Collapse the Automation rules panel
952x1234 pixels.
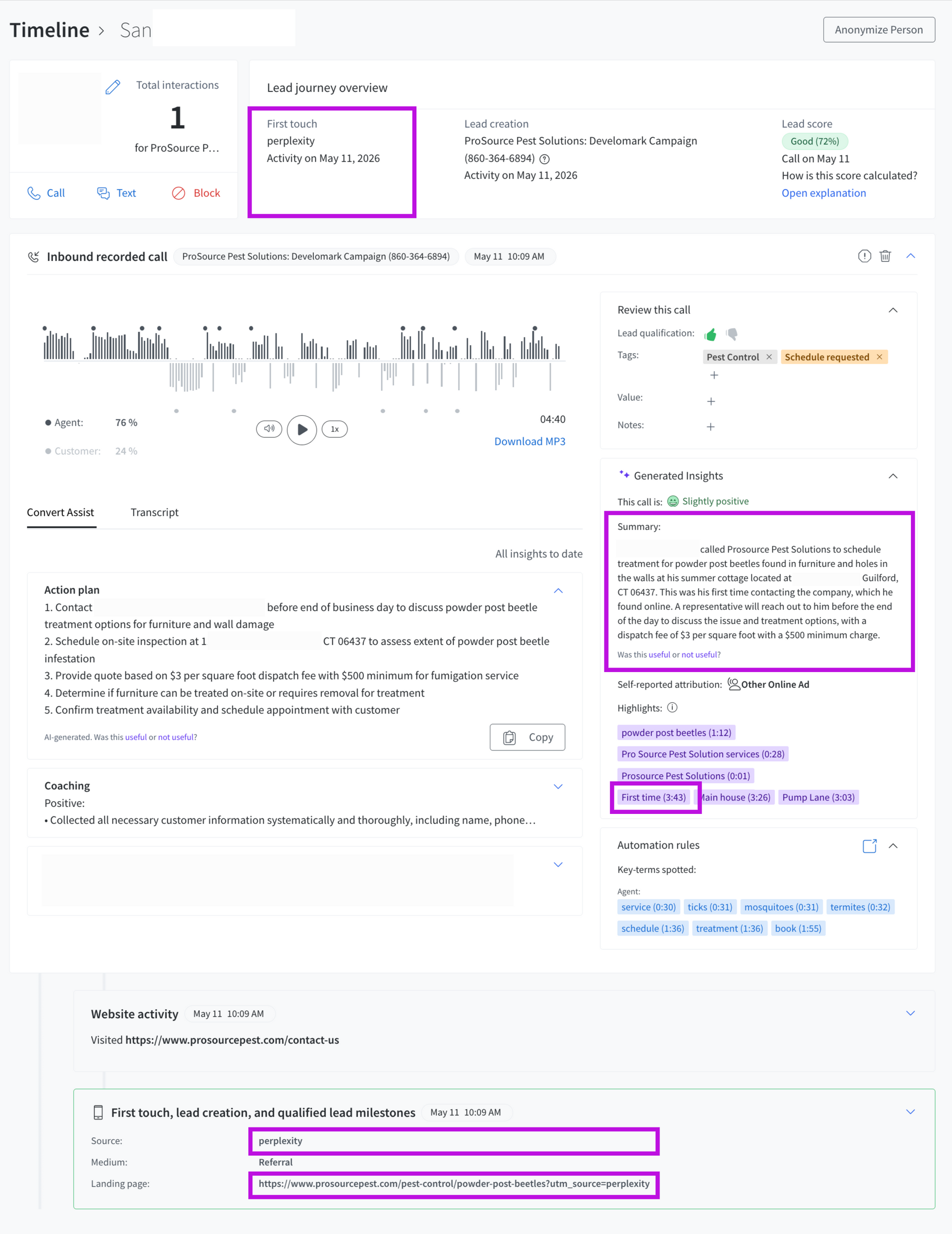click(x=892, y=846)
